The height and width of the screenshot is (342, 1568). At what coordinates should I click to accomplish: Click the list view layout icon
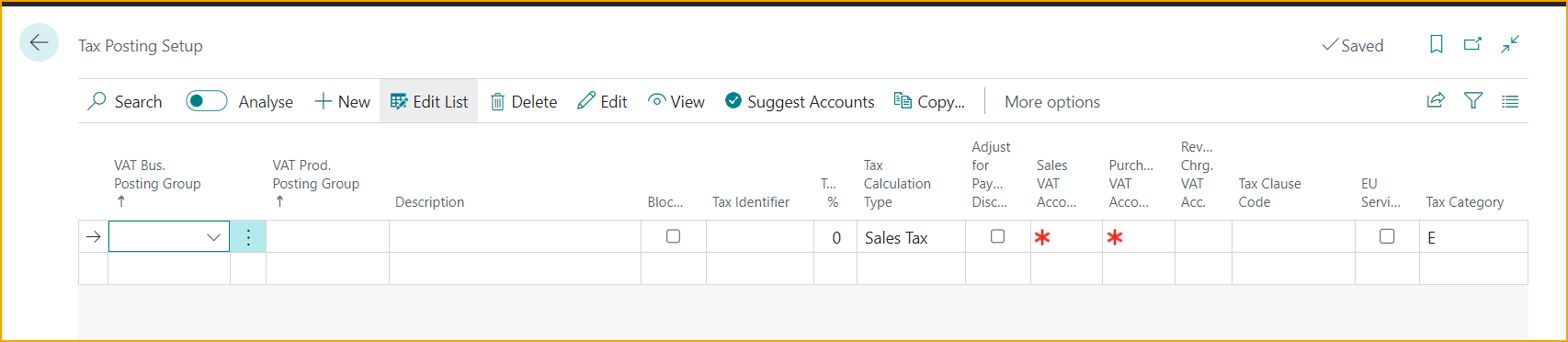(x=1510, y=101)
